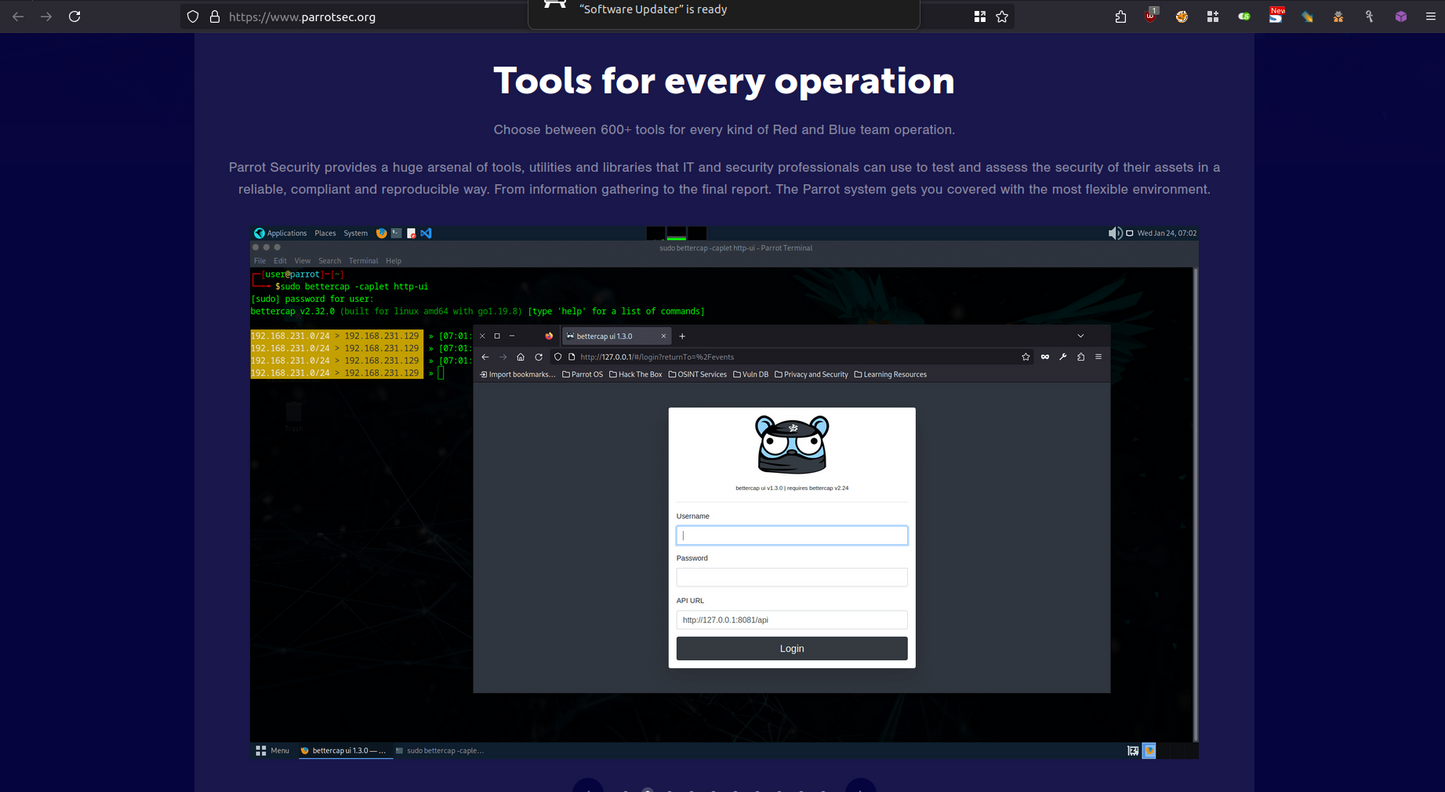
Task: Open the Menu button on Parrot taskbar
Action: coord(272,750)
